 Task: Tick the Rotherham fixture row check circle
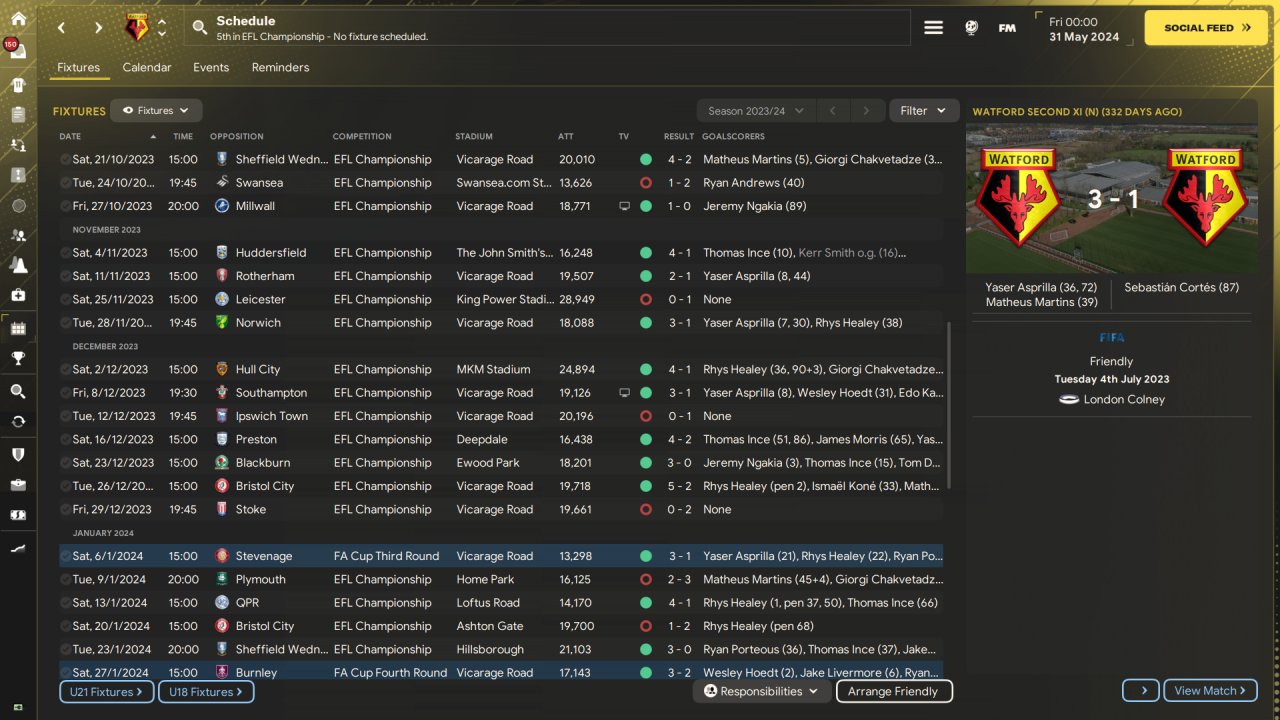coord(65,276)
